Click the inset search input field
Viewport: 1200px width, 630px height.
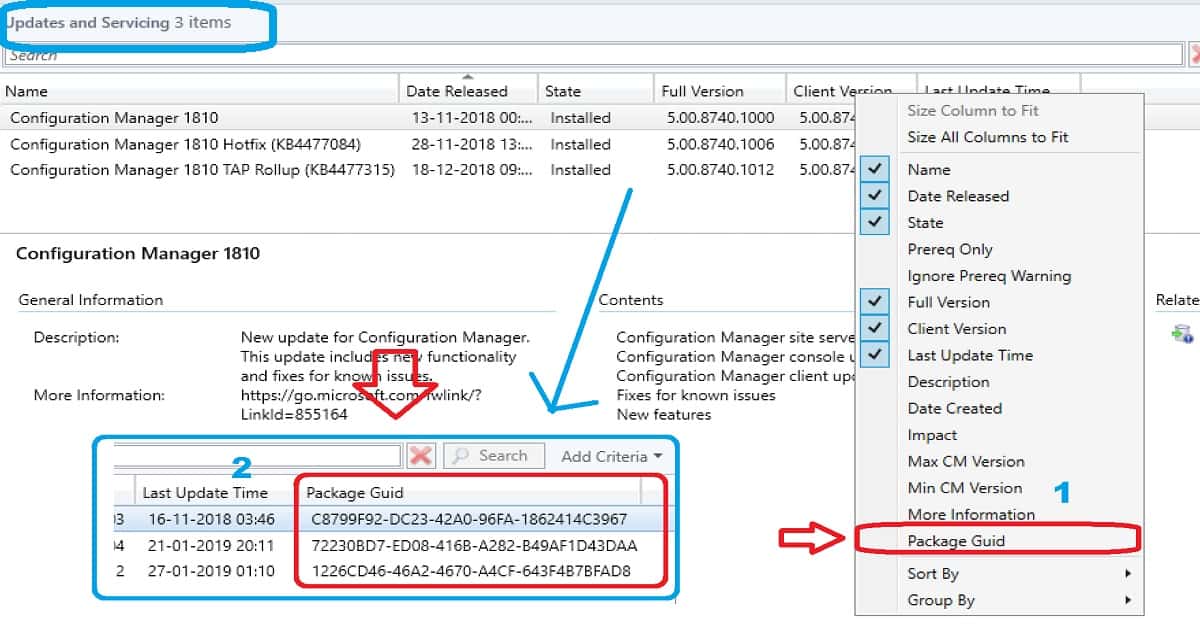[x=258, y=456]
